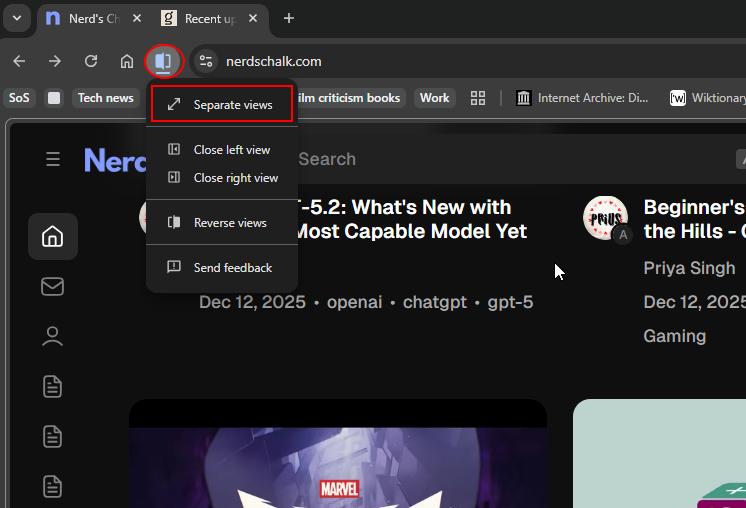Open Priya Singh author page
Image resolution: width=746 pixels, height=508 pixels.
click(689, 268)
